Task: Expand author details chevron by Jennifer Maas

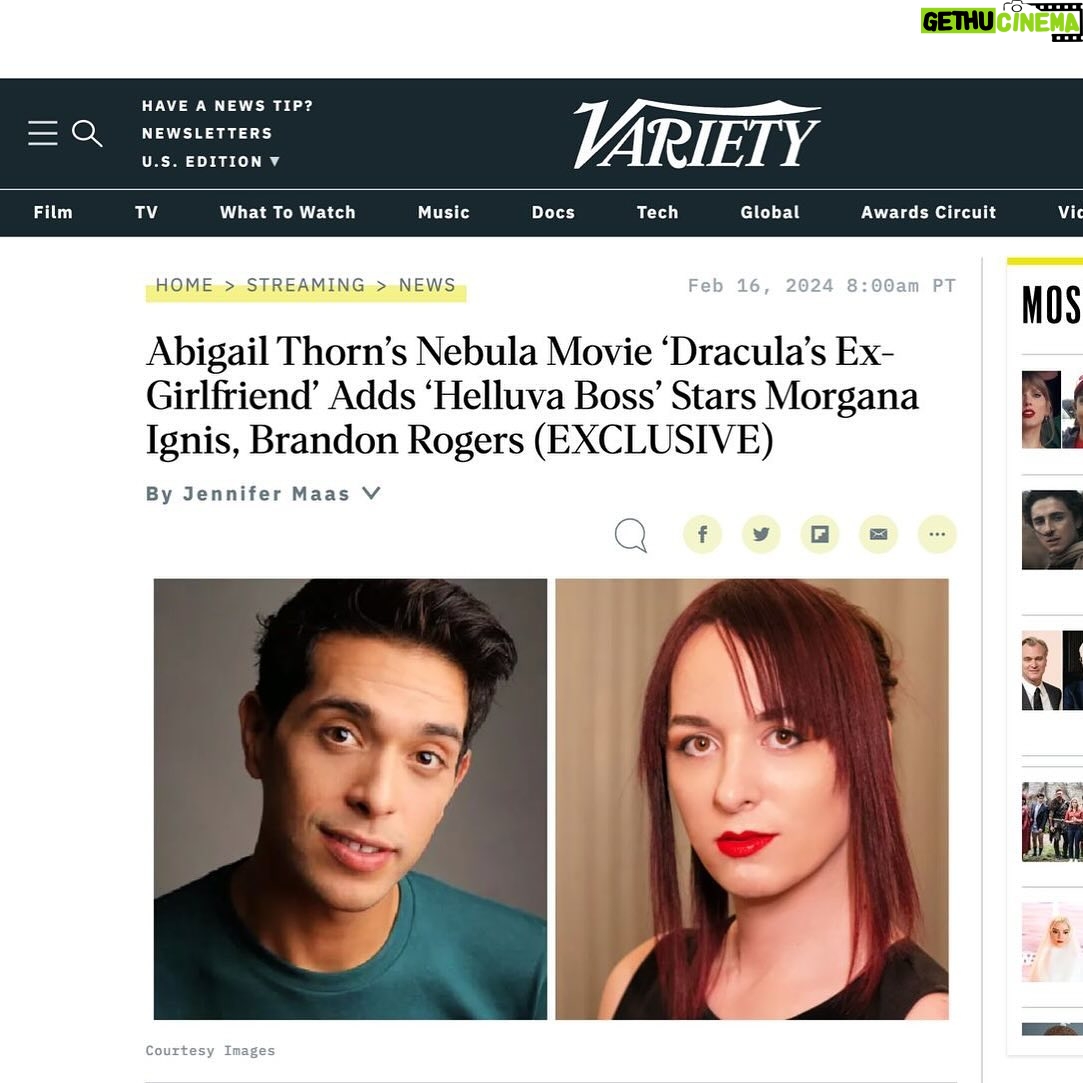Action: pos(372,493)
